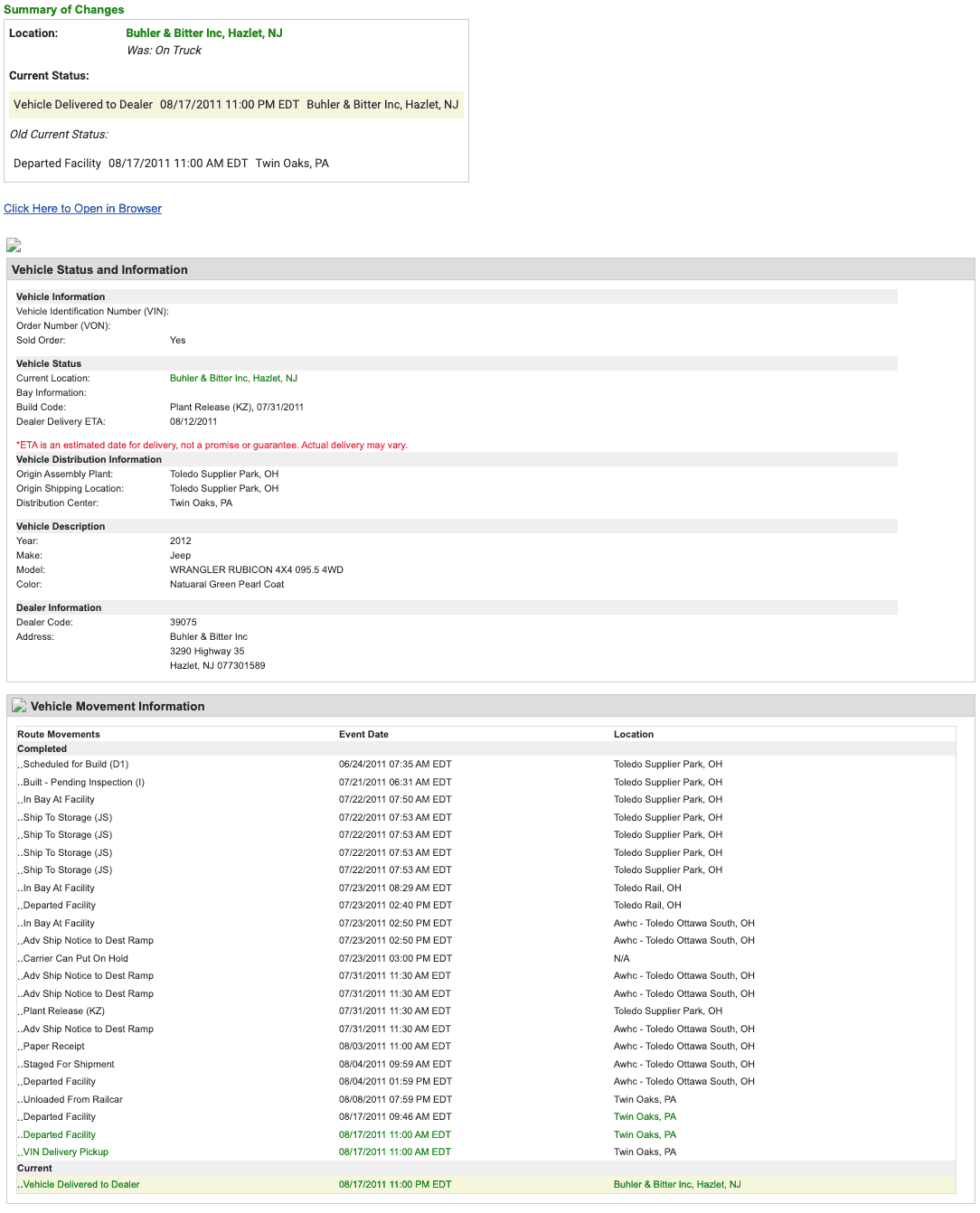Viewport: 980px width, 1213px height.
Task: Click the Location column header
Action: click(x=634, y=734)
